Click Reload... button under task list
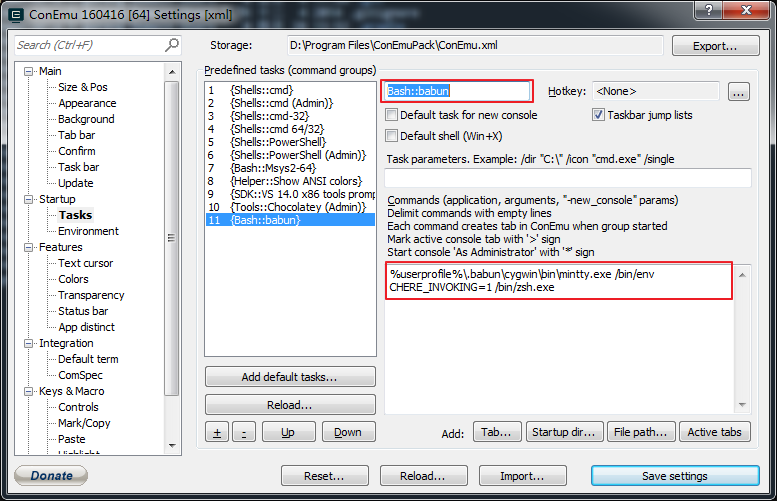The width and height of the screenshot is (777, 501). (290, 405)
